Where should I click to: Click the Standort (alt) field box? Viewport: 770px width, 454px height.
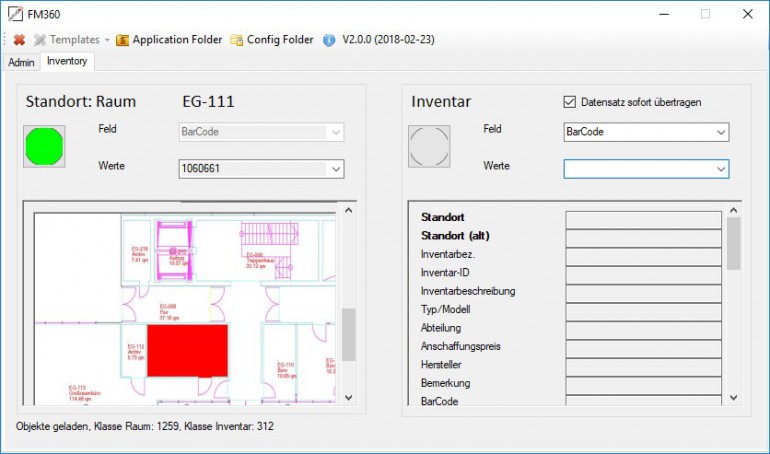pos(643,239)
